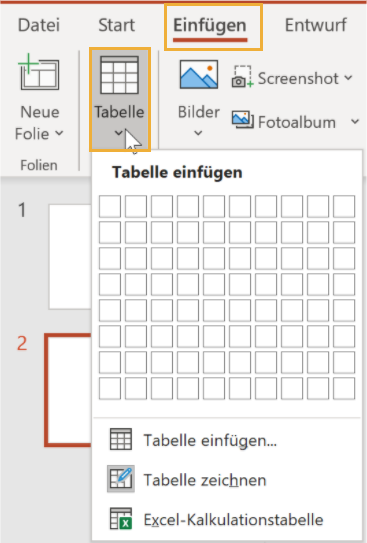Expand the Screenshot dropdown chevron

click(x=348, y=78)
